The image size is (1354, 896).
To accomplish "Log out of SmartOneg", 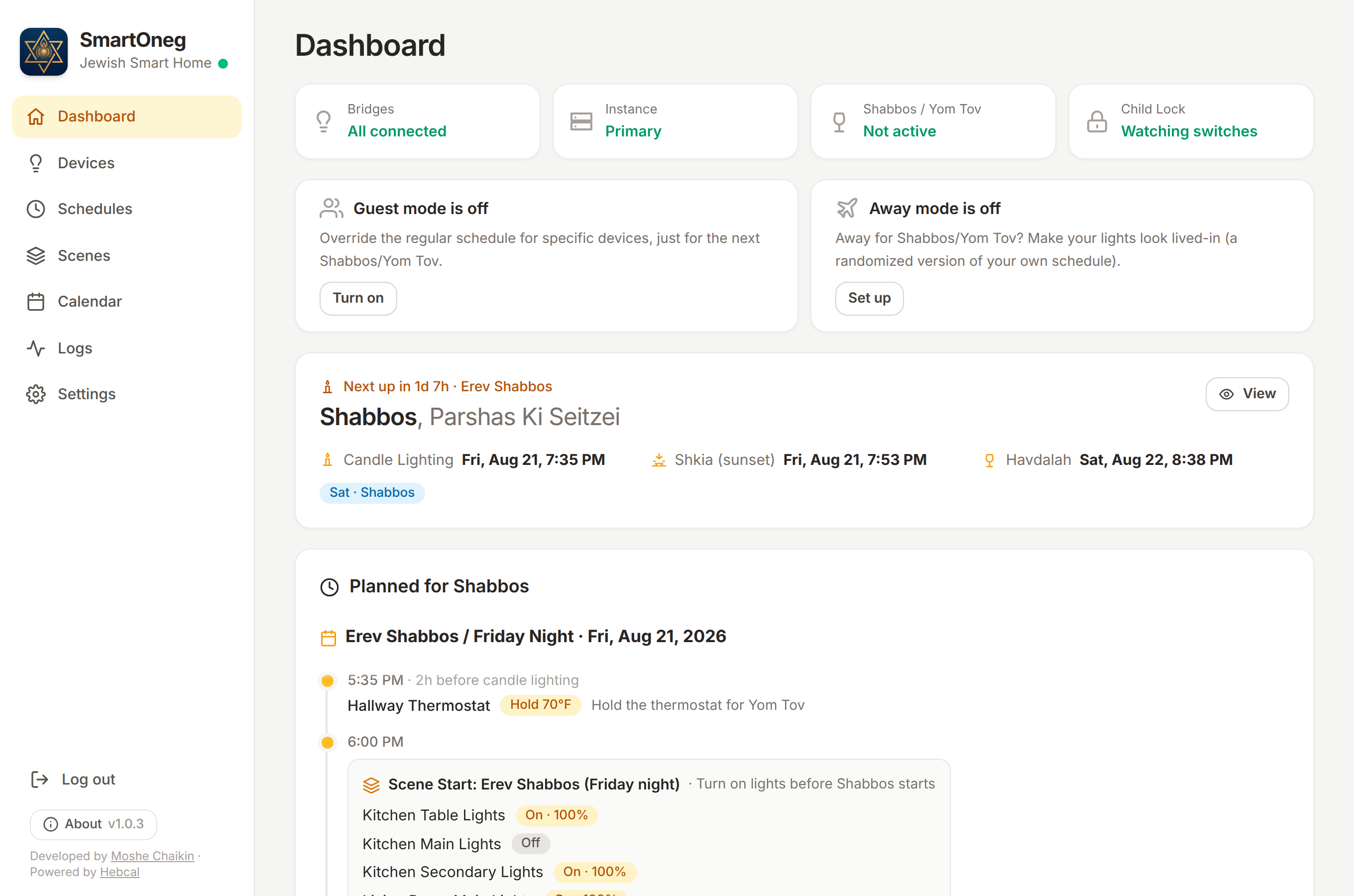I will point(73,780).
